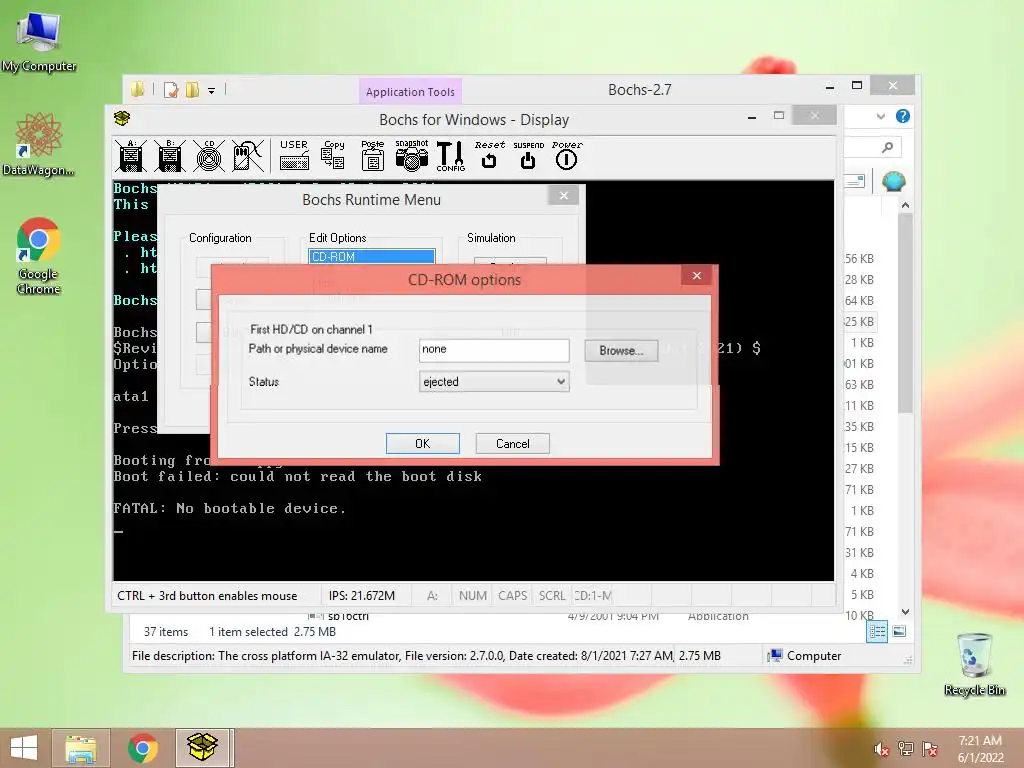Click floppy A: drive toolbar icon
The image size is (1024, 768).
(x=131, y=156)
